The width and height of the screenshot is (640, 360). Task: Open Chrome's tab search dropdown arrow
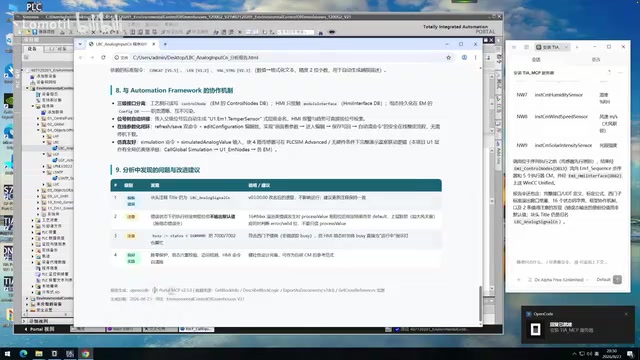coord(80,44)
